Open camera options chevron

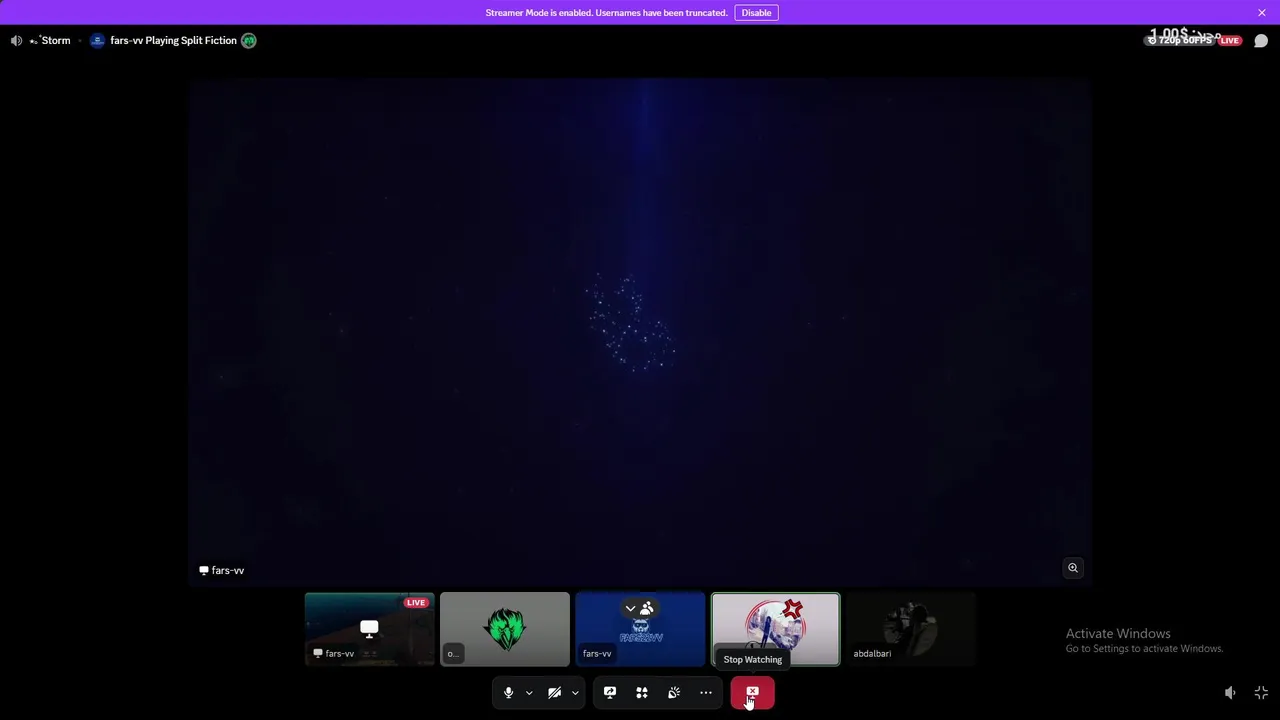(x=575, y=693)
